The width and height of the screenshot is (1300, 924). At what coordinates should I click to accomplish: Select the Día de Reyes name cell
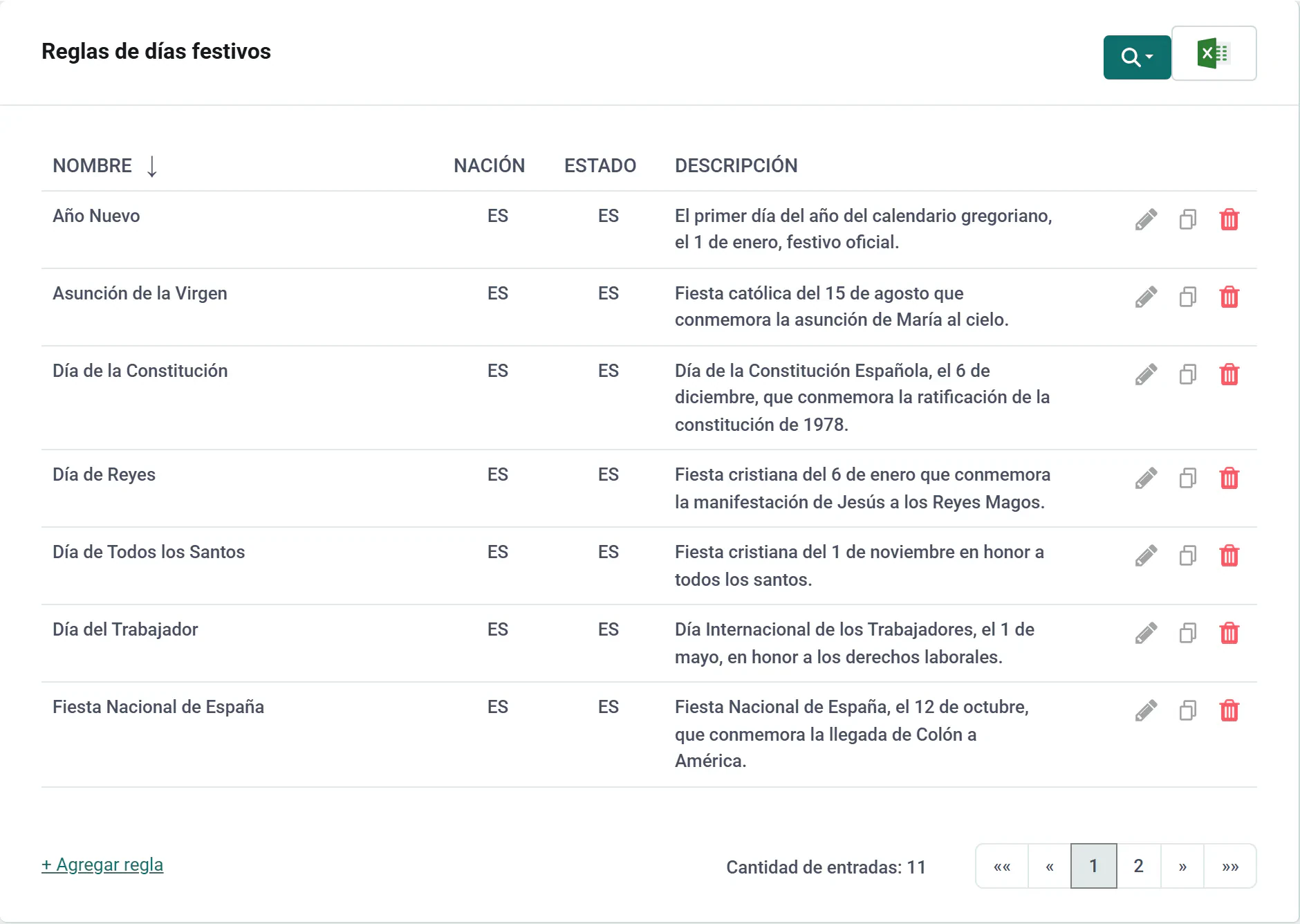click(104, 475)
